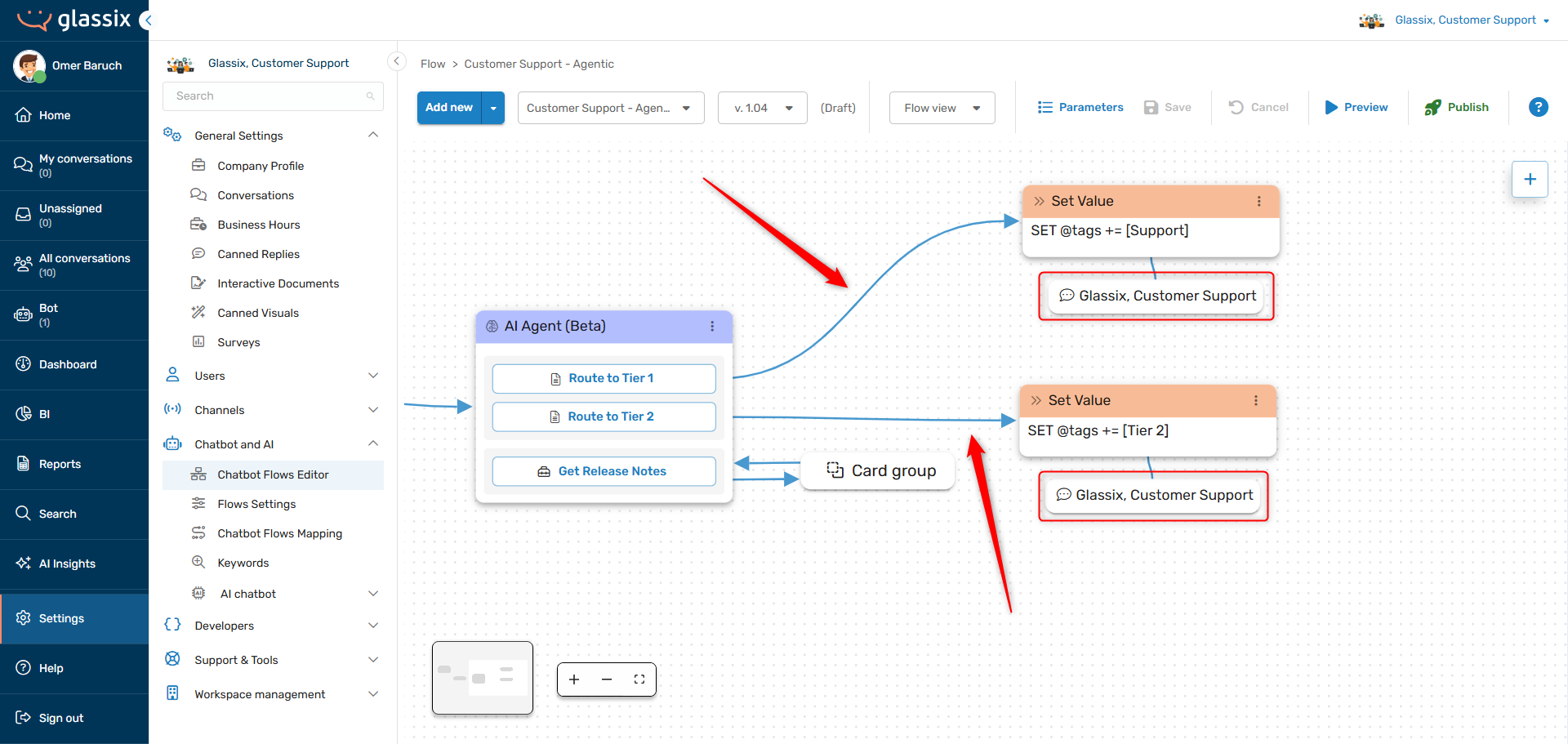The width and height of the screenshot is (1568, 744).
Task: Click the Dashboard icon in the sidebar
Action: click(24, 364)
